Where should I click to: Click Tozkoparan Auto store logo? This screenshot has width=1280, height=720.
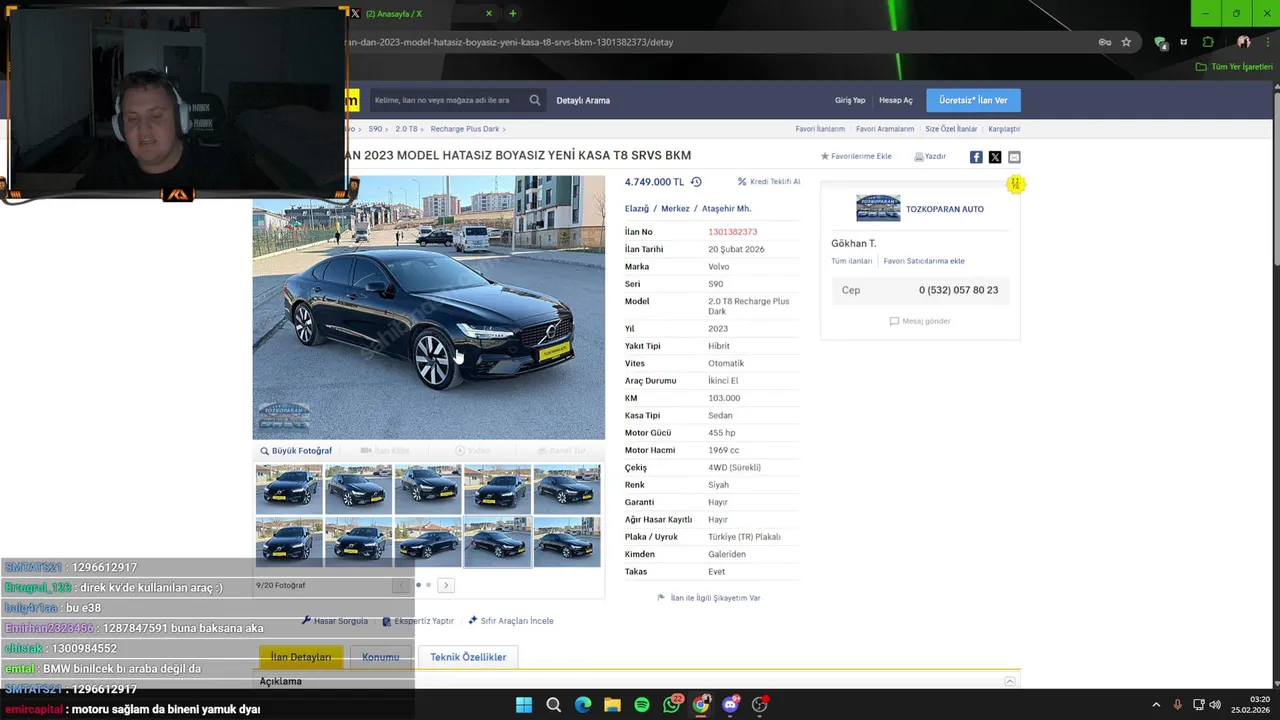click(878, 208)
